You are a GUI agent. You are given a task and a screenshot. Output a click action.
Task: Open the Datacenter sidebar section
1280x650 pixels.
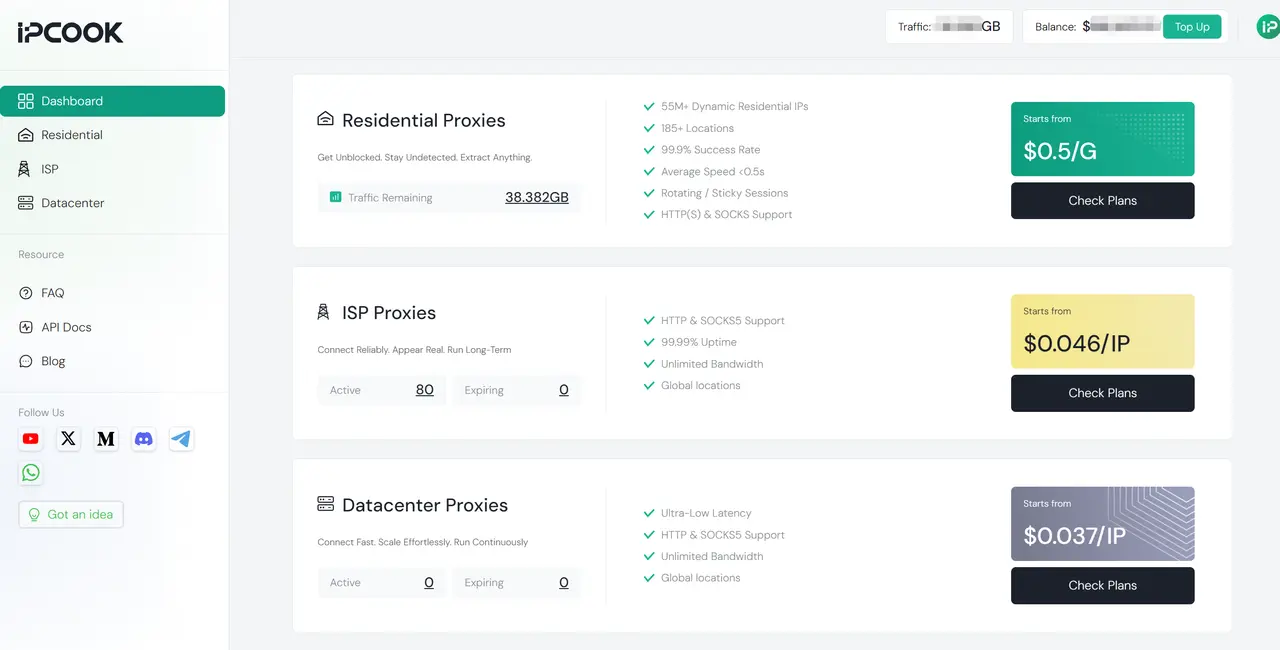70,203
